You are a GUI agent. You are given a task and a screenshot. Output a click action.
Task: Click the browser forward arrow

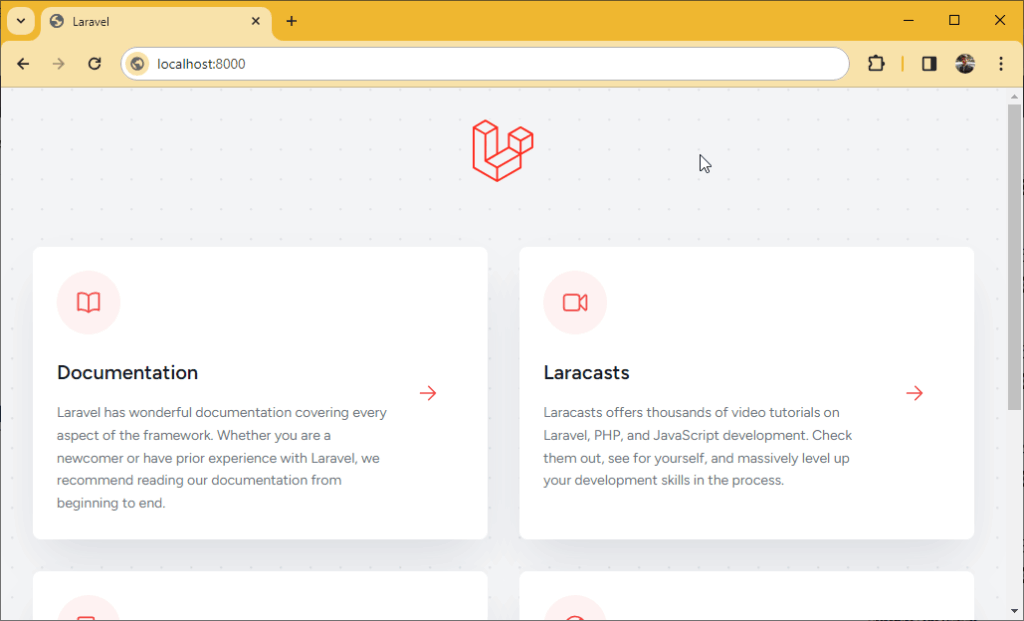[x=59, y=63]
